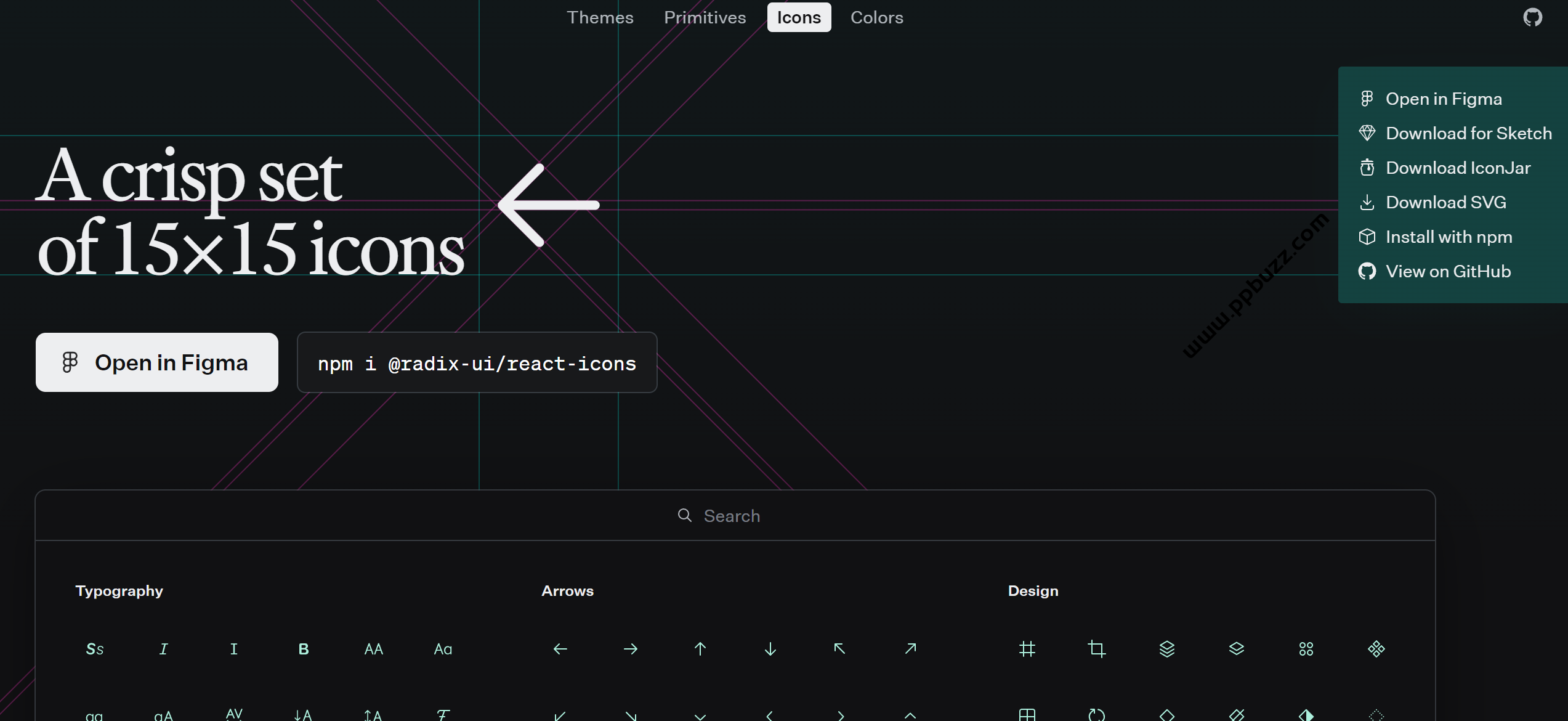Switch to the Colors navigation tab
Screen dimensions: 1568x721
tap(876, 17)
